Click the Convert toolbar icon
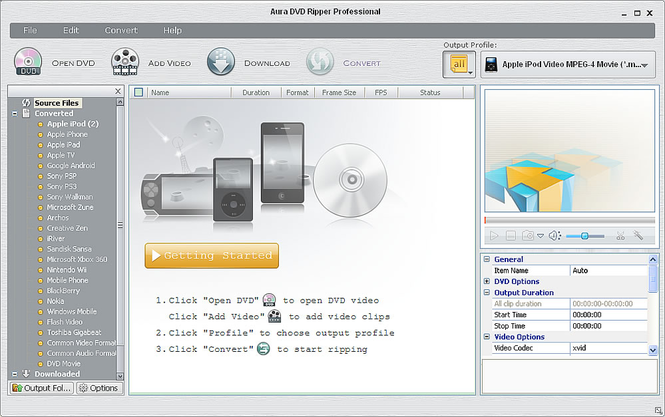The image size is (665, 417). pyautogui.click(x=320, y=62)
